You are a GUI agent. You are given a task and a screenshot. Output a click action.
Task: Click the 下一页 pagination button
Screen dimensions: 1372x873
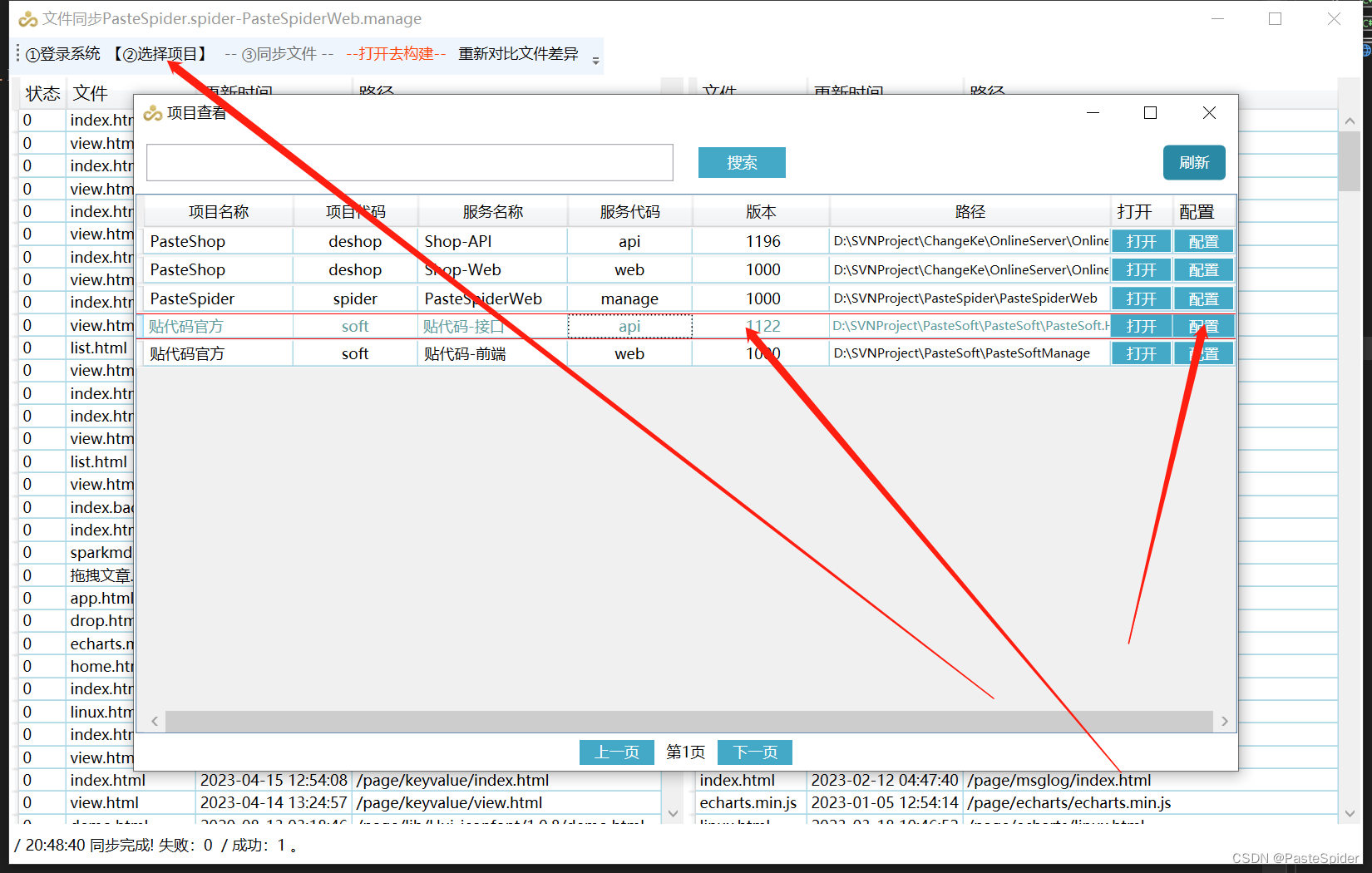(x=755, y=752)
